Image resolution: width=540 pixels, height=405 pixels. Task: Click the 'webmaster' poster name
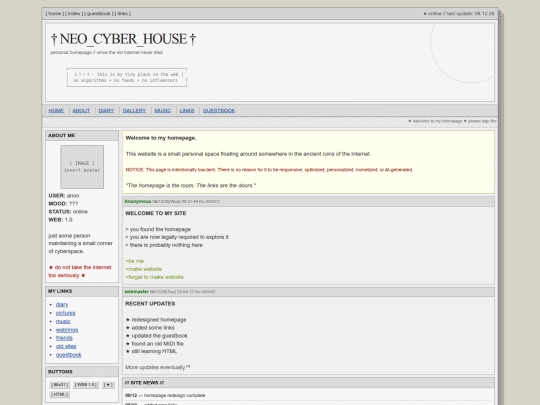[136, 292]
